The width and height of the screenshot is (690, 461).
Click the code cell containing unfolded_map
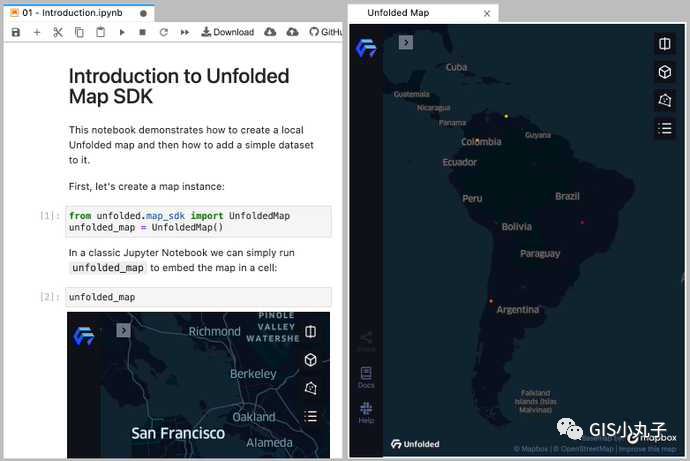197,297
